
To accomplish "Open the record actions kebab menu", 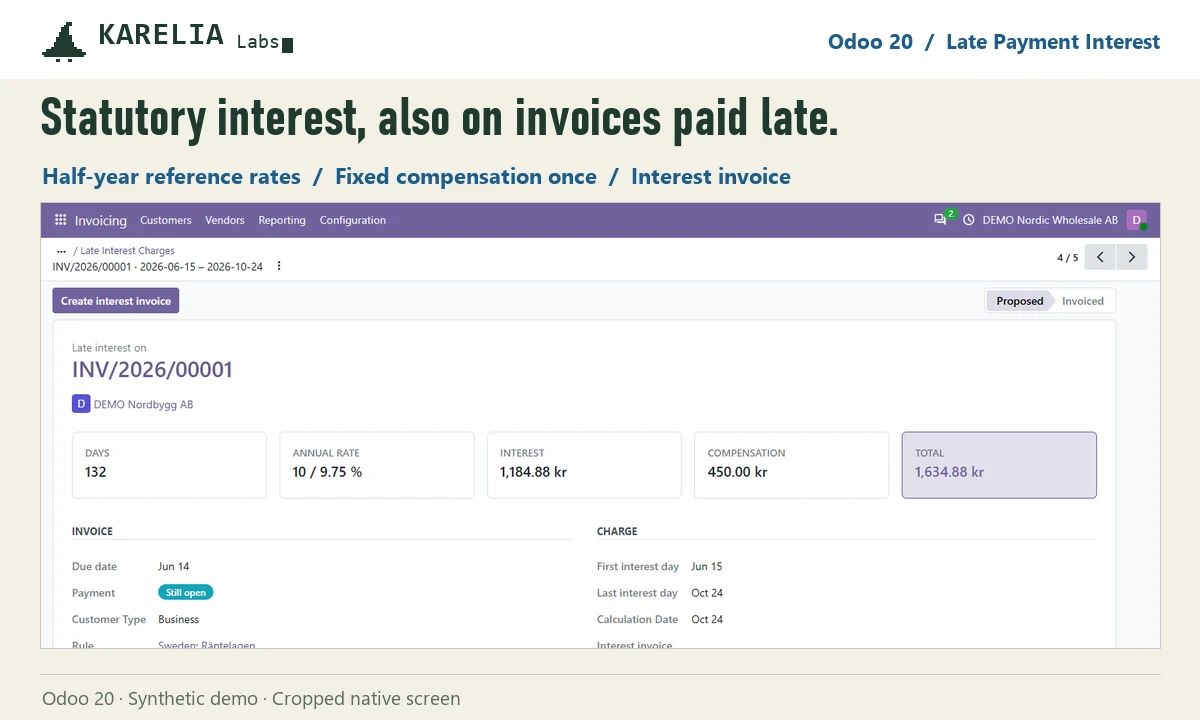I will pos(279,267).
